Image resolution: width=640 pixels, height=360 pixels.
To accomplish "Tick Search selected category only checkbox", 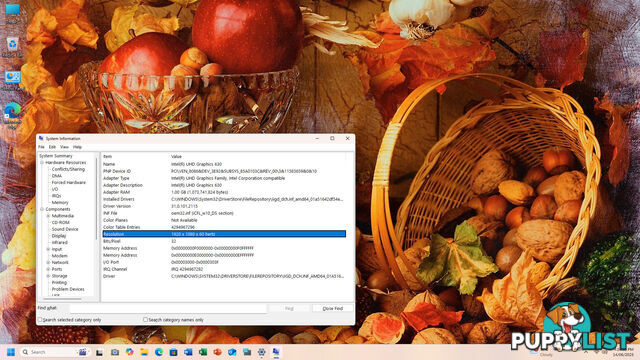I will pyautogui.click(x=40, y=320).
